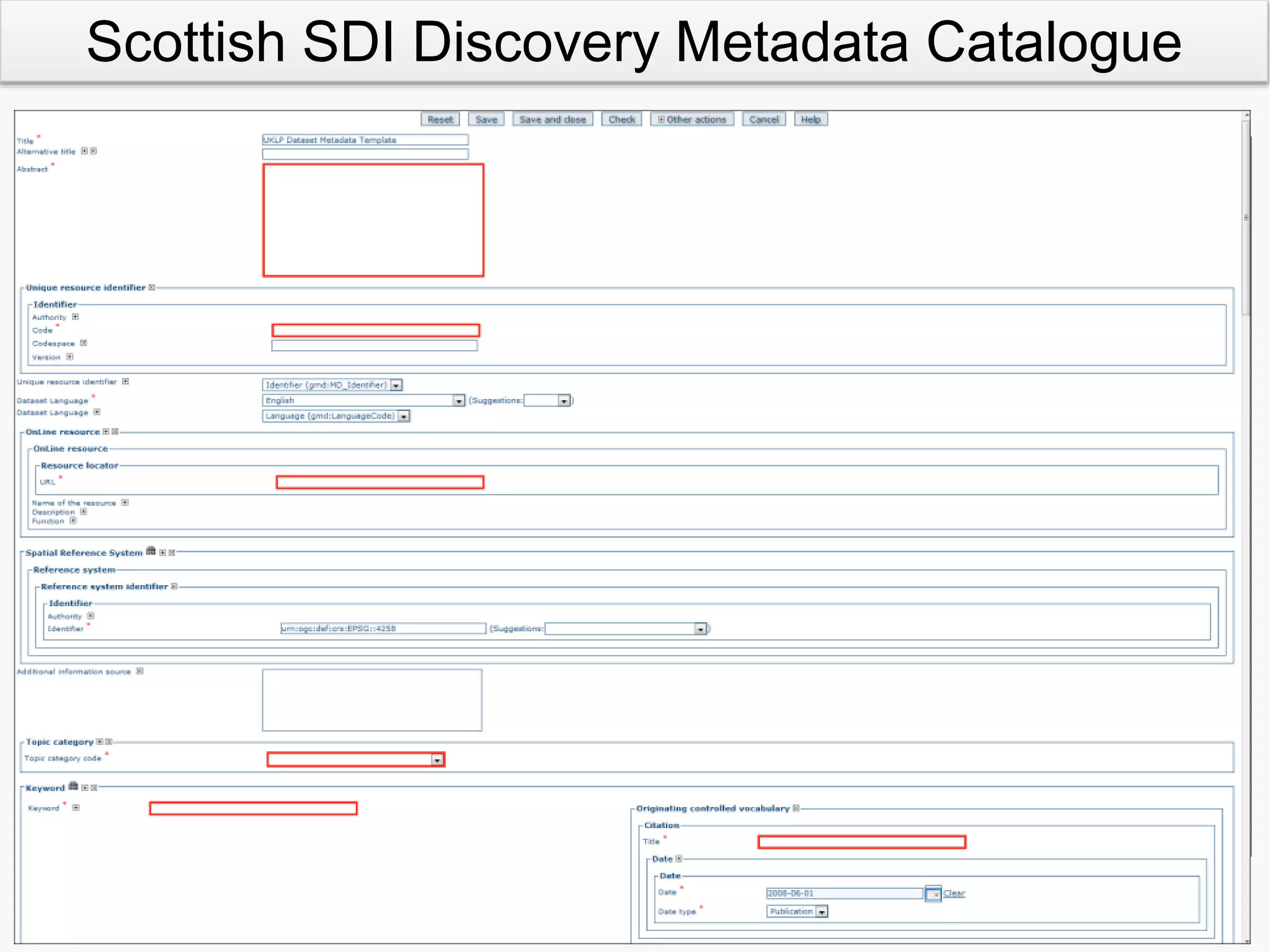
Task: Click the Citation Title field
Action: coord(862,842)
